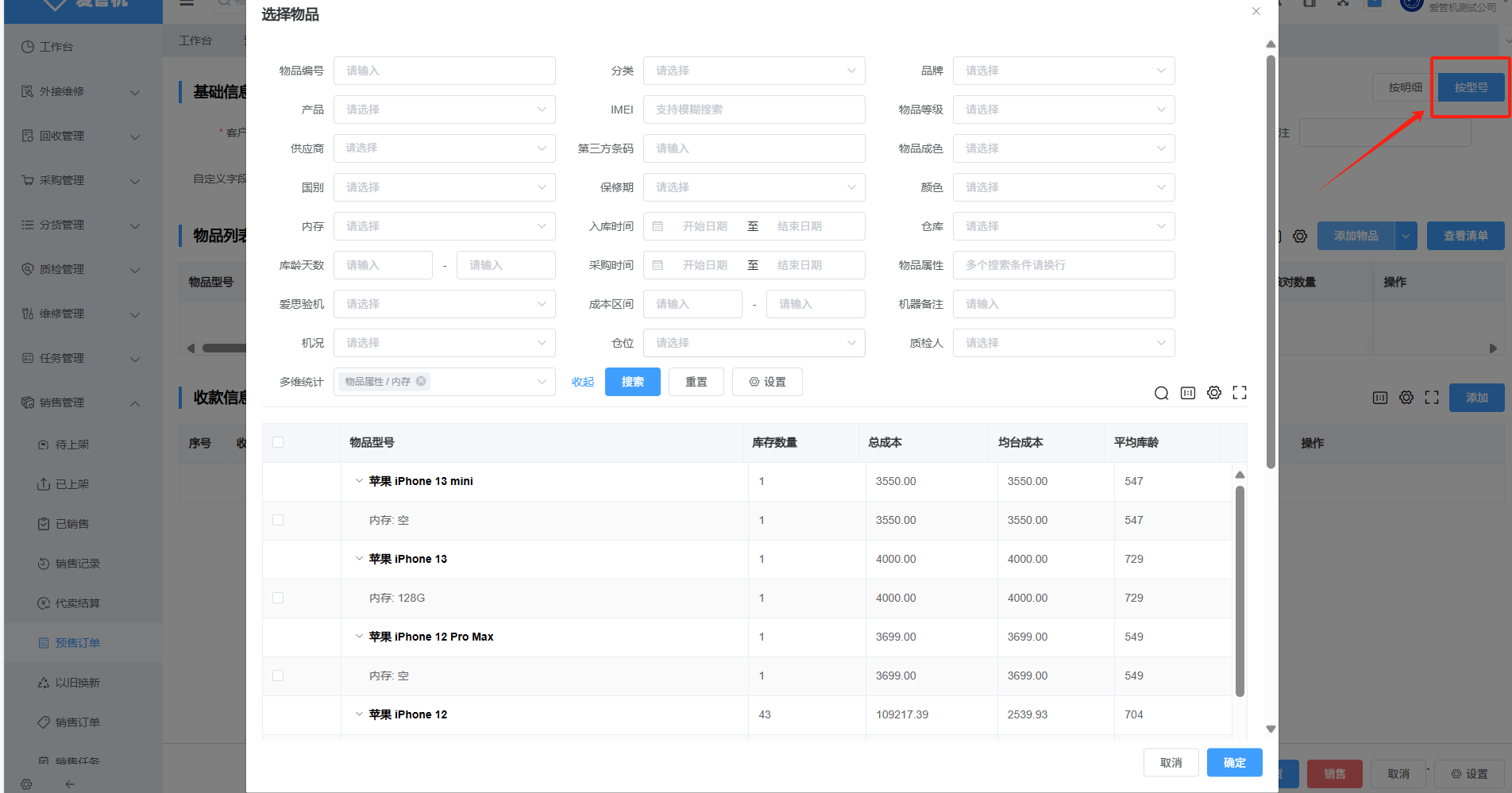Check the select-all checkbox in table header
Image resolution: width=1512 pixels, height=793 pixels.
point(278,442)
